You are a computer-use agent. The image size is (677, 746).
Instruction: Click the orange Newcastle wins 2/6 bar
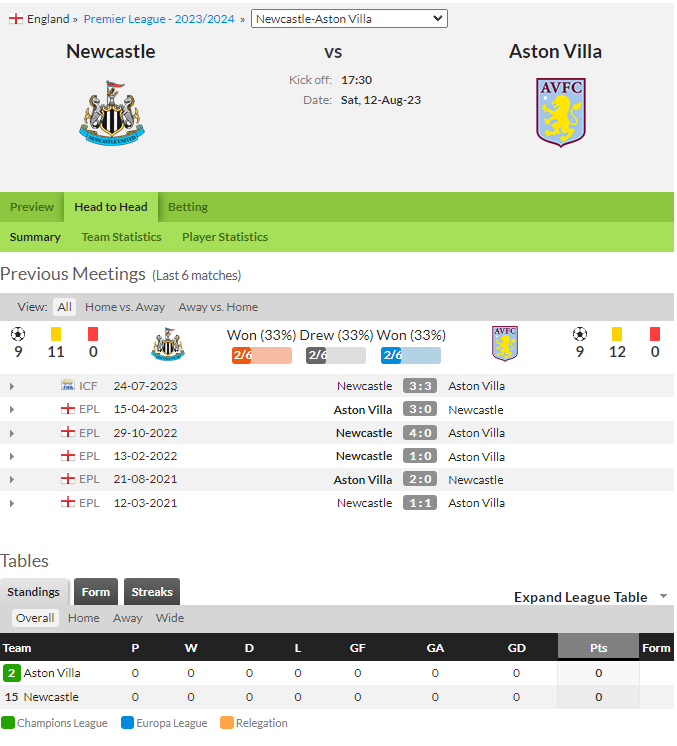click(x=262, y=355)
